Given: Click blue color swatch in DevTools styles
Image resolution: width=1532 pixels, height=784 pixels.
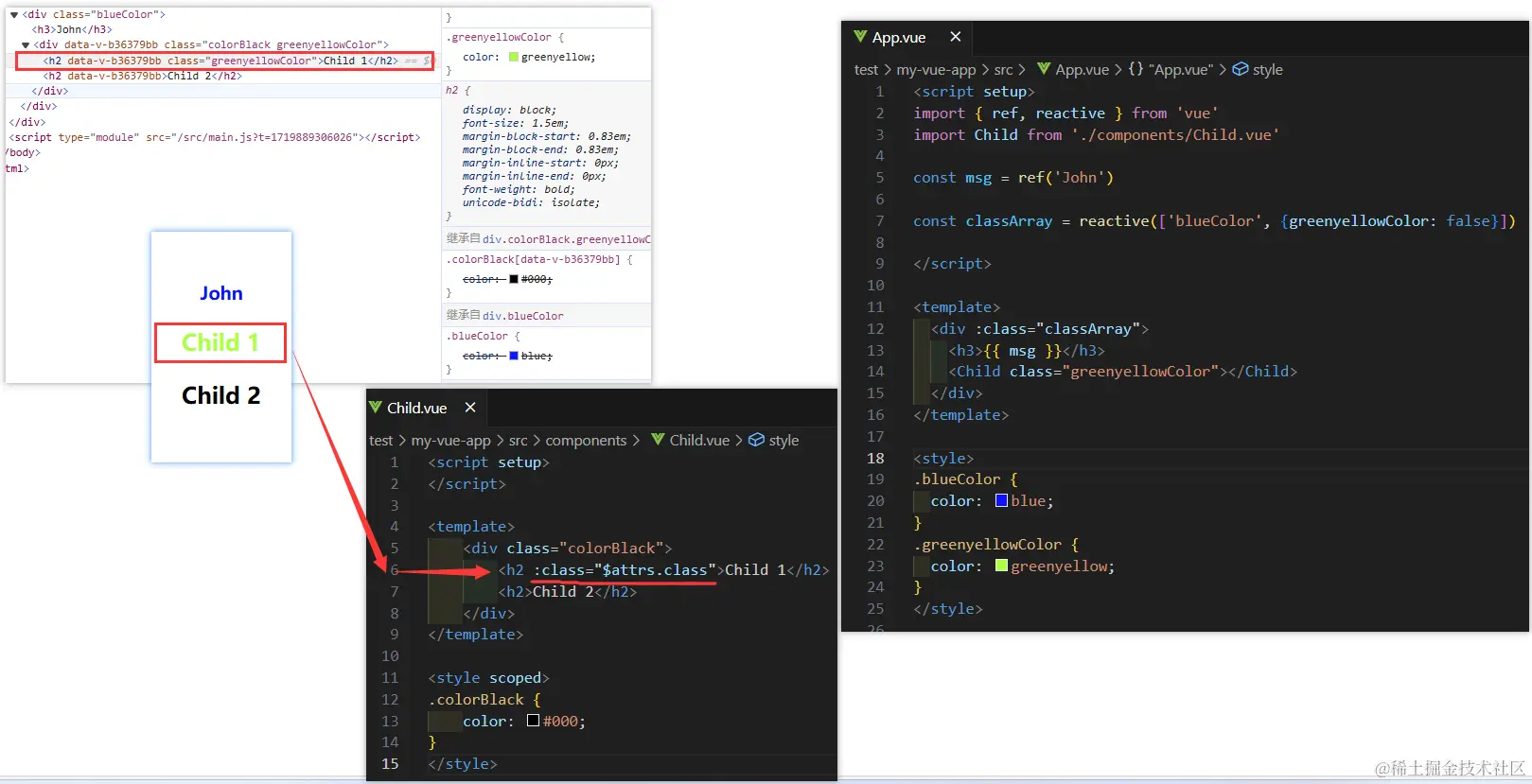Looking at the screenshot, I should tap(514, 356).
